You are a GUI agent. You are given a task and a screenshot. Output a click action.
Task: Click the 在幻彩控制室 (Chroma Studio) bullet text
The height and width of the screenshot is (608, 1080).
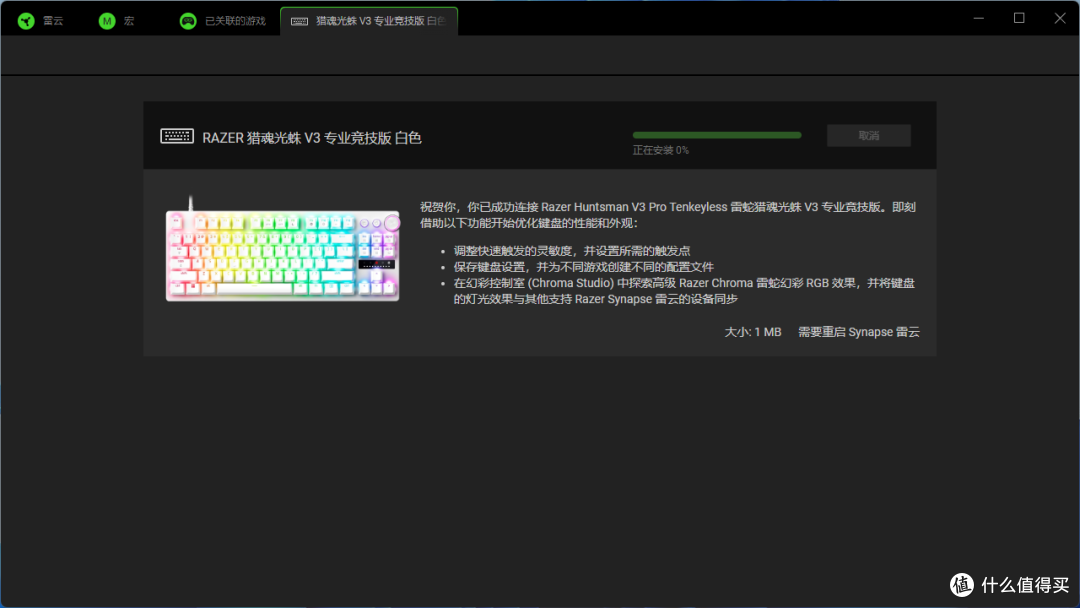pyautogui.click(x=684, y=291)
